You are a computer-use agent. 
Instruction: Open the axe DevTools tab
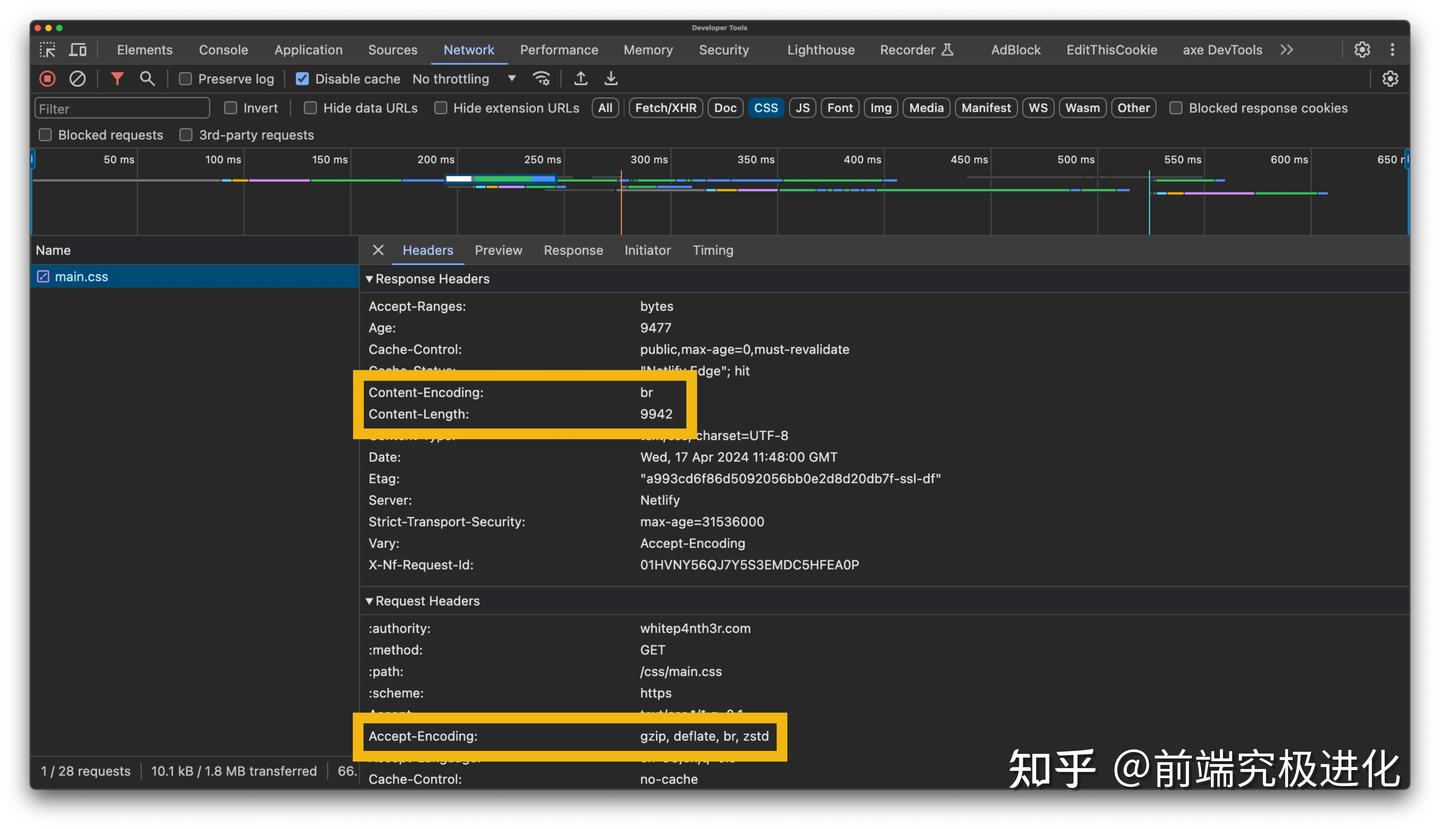click(x=1222, y=50)
